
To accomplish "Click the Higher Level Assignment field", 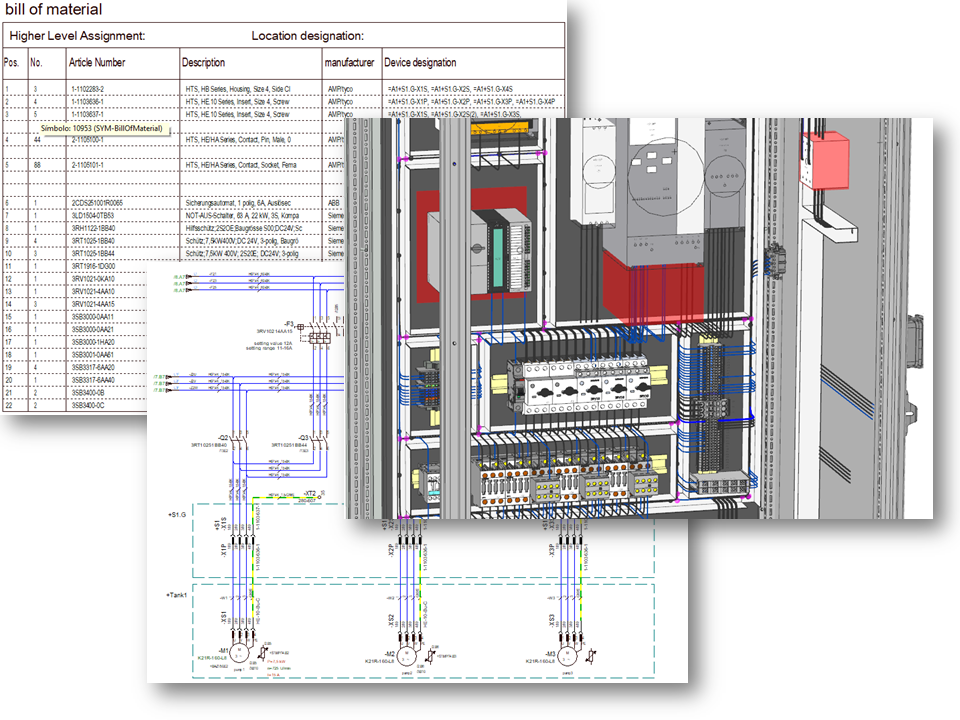I will tap(78, 36).
